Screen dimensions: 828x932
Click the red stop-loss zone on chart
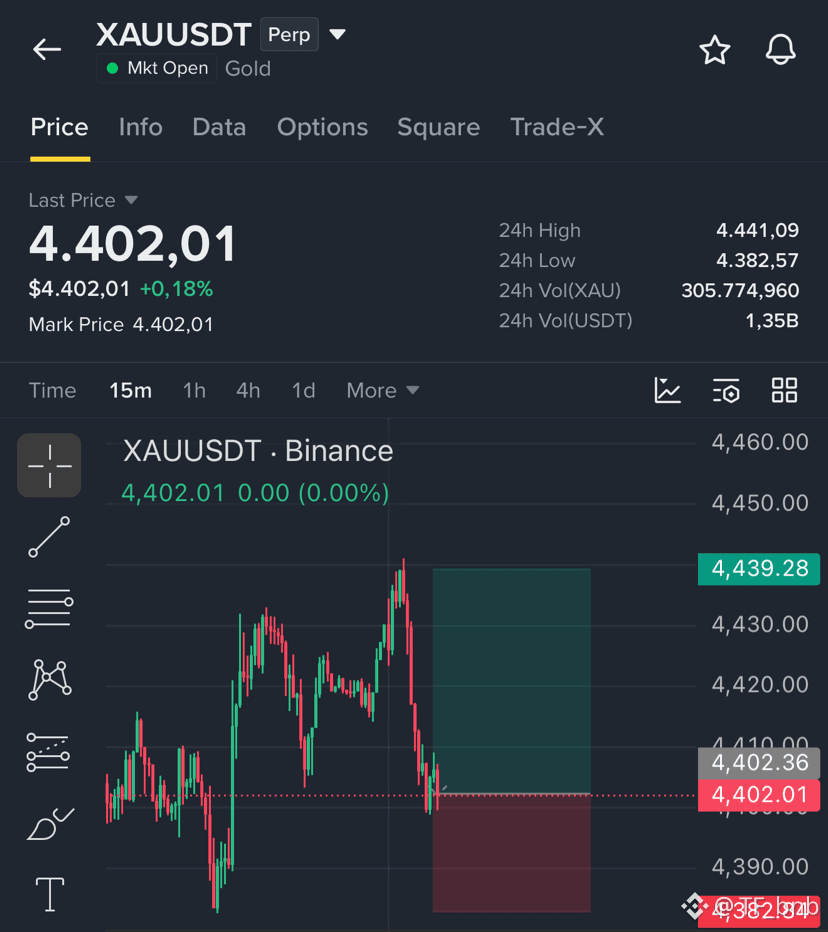pos(512,853)
